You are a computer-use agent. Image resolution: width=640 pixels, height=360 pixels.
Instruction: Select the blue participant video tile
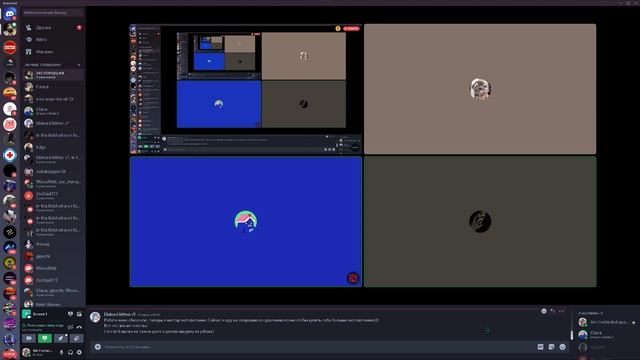tap(246, 222)
